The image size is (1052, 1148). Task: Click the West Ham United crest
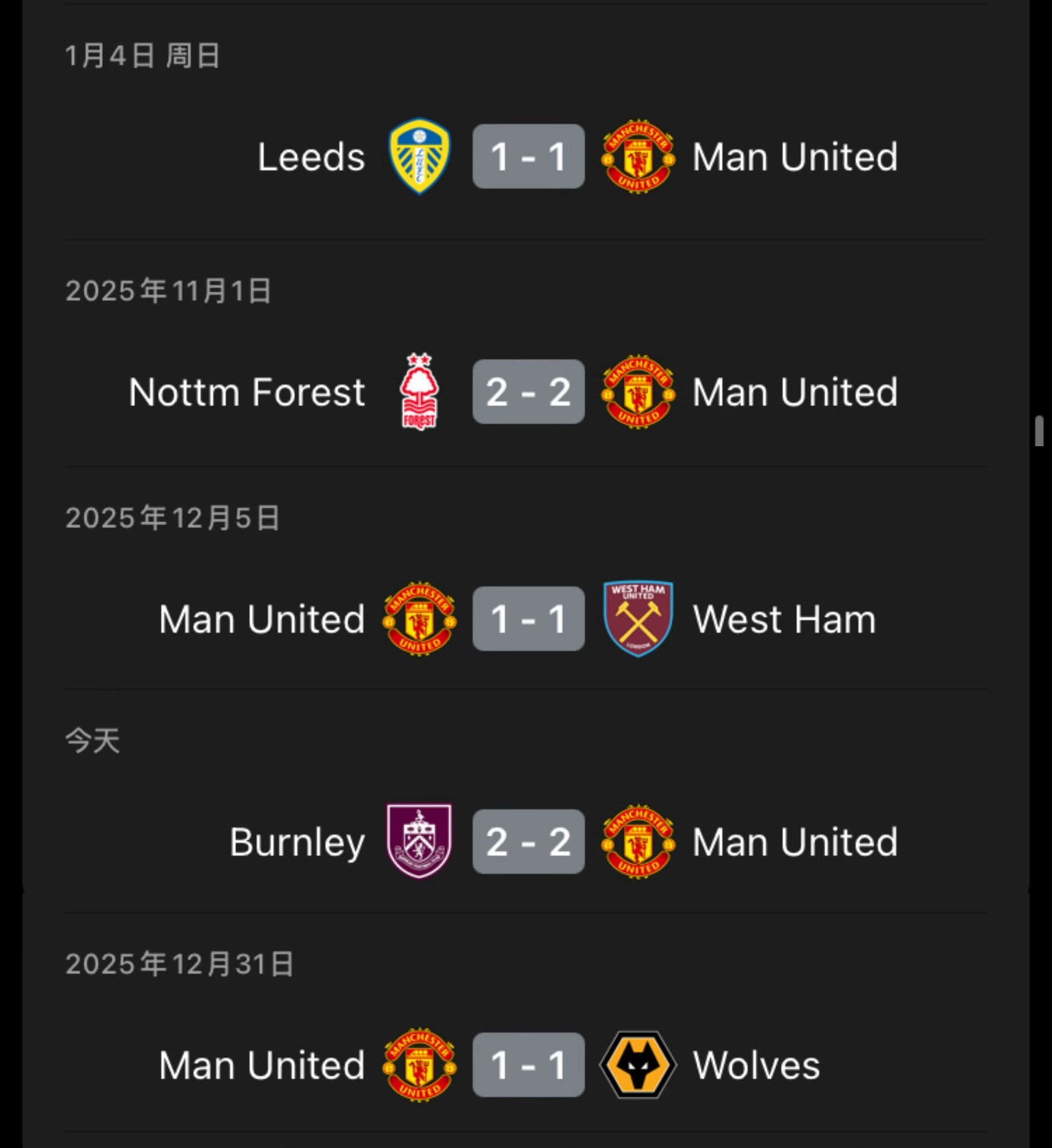pos(638,619)
